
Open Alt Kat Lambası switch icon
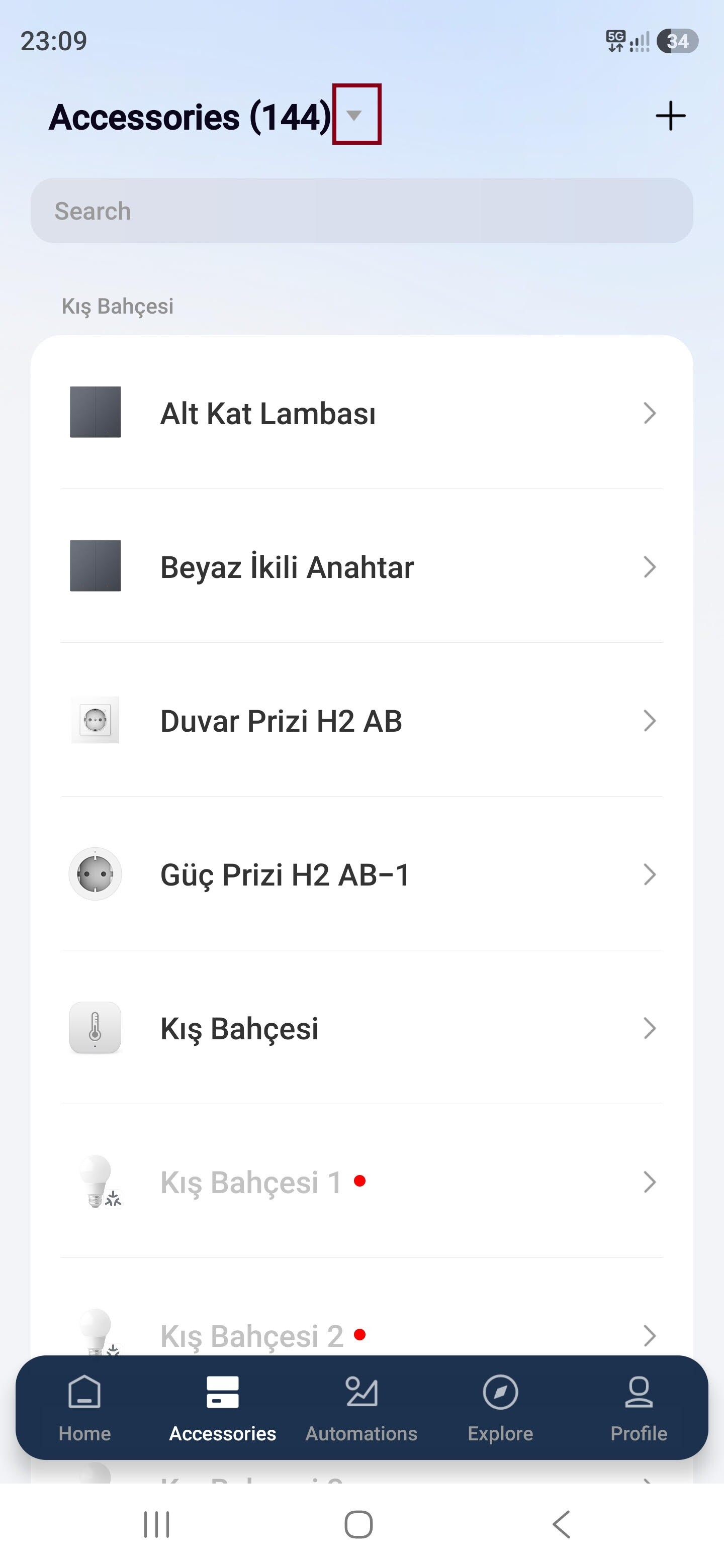click(x=95, y=412)
